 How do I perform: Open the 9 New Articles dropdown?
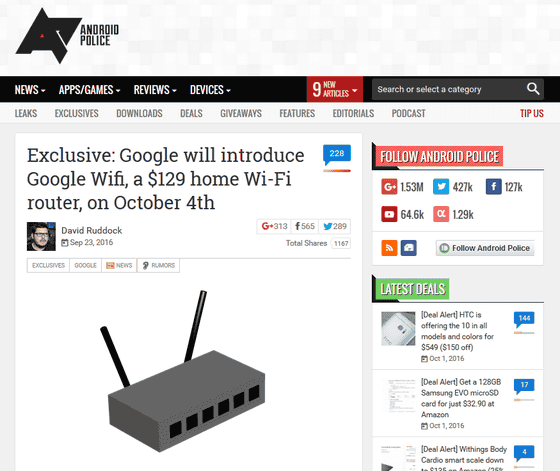pyautogui.click(x=335, y=89)
